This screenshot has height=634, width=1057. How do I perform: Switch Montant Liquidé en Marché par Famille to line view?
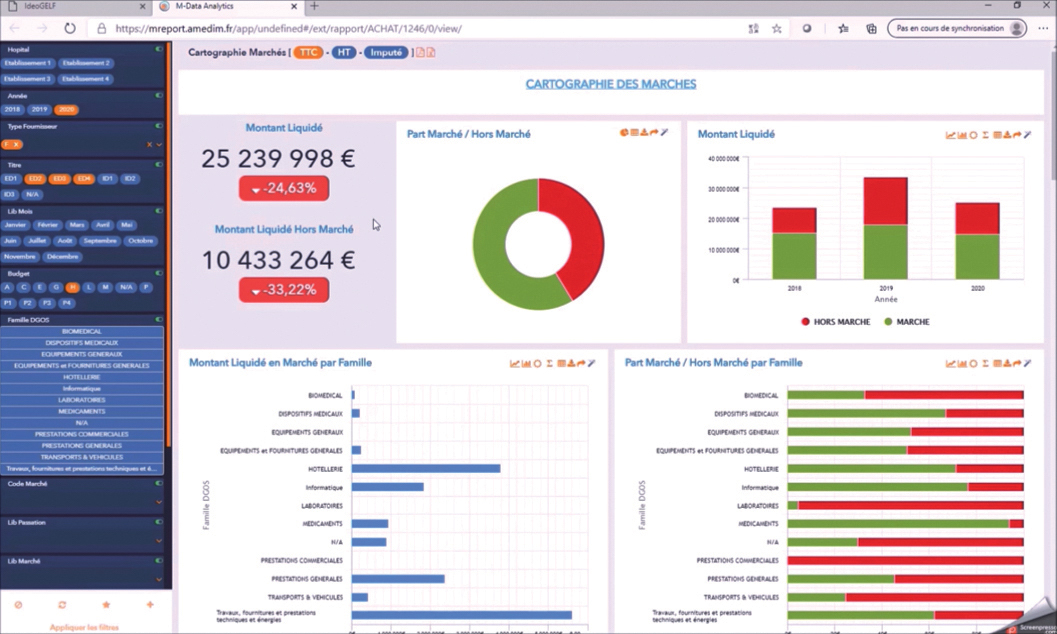pyautogui.click(x=515, y=364)
